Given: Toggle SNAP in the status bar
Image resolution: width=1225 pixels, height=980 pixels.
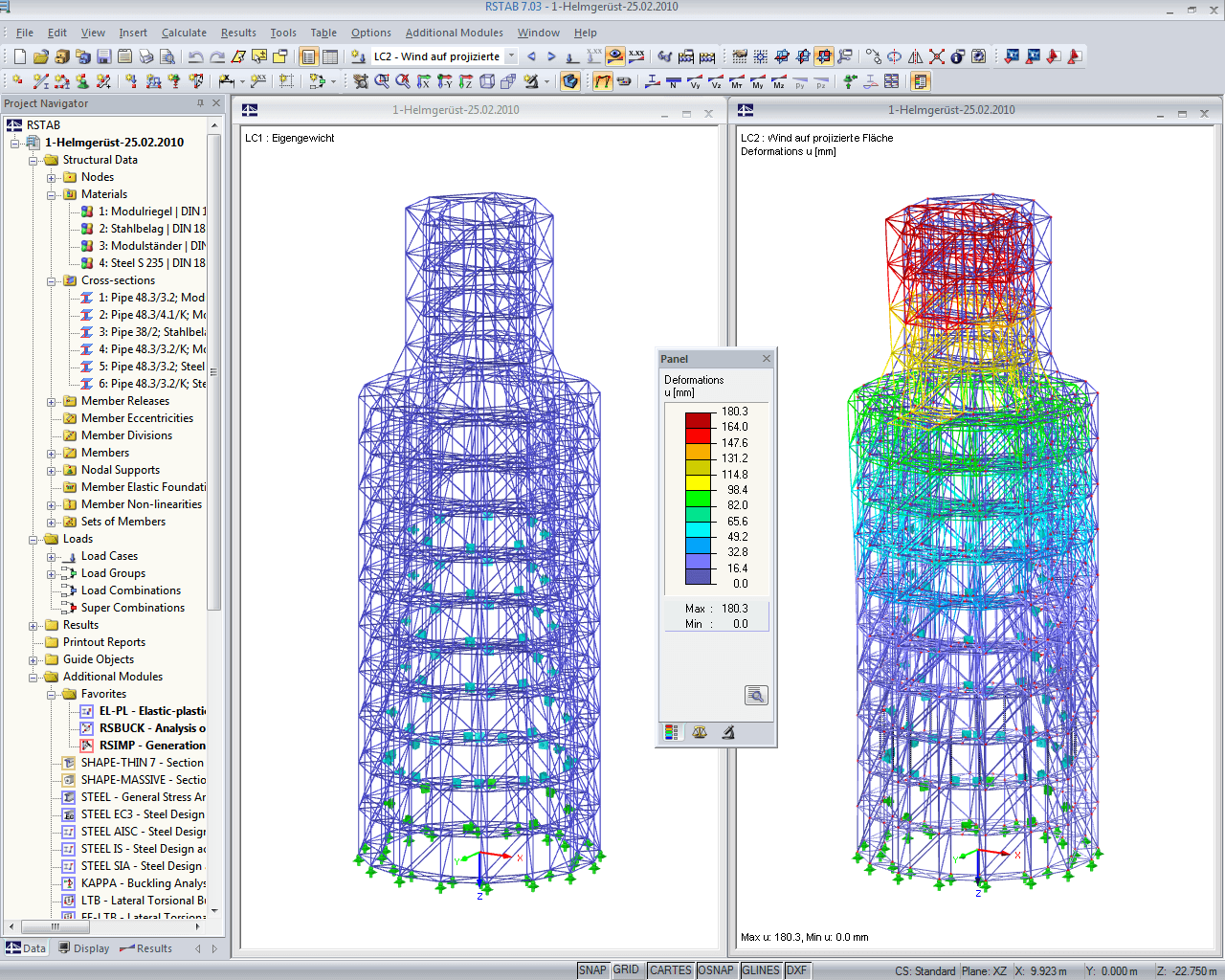Looking at the screenshot, I should click(592, 969).
